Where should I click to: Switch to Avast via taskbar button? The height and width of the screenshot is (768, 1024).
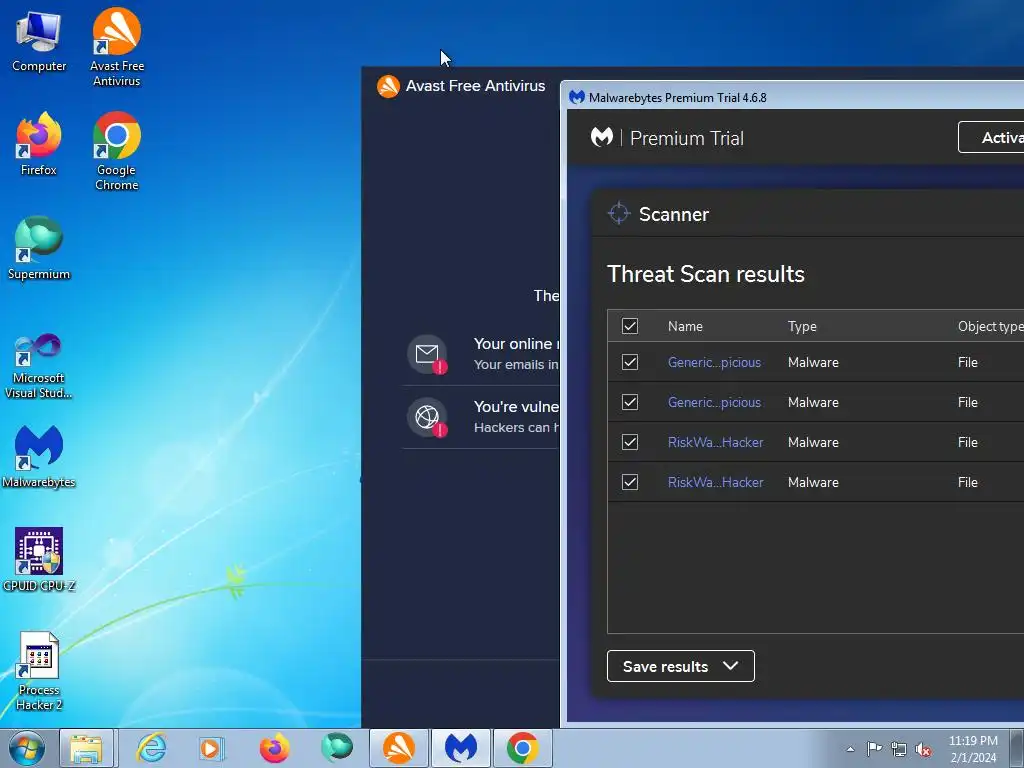399,748
